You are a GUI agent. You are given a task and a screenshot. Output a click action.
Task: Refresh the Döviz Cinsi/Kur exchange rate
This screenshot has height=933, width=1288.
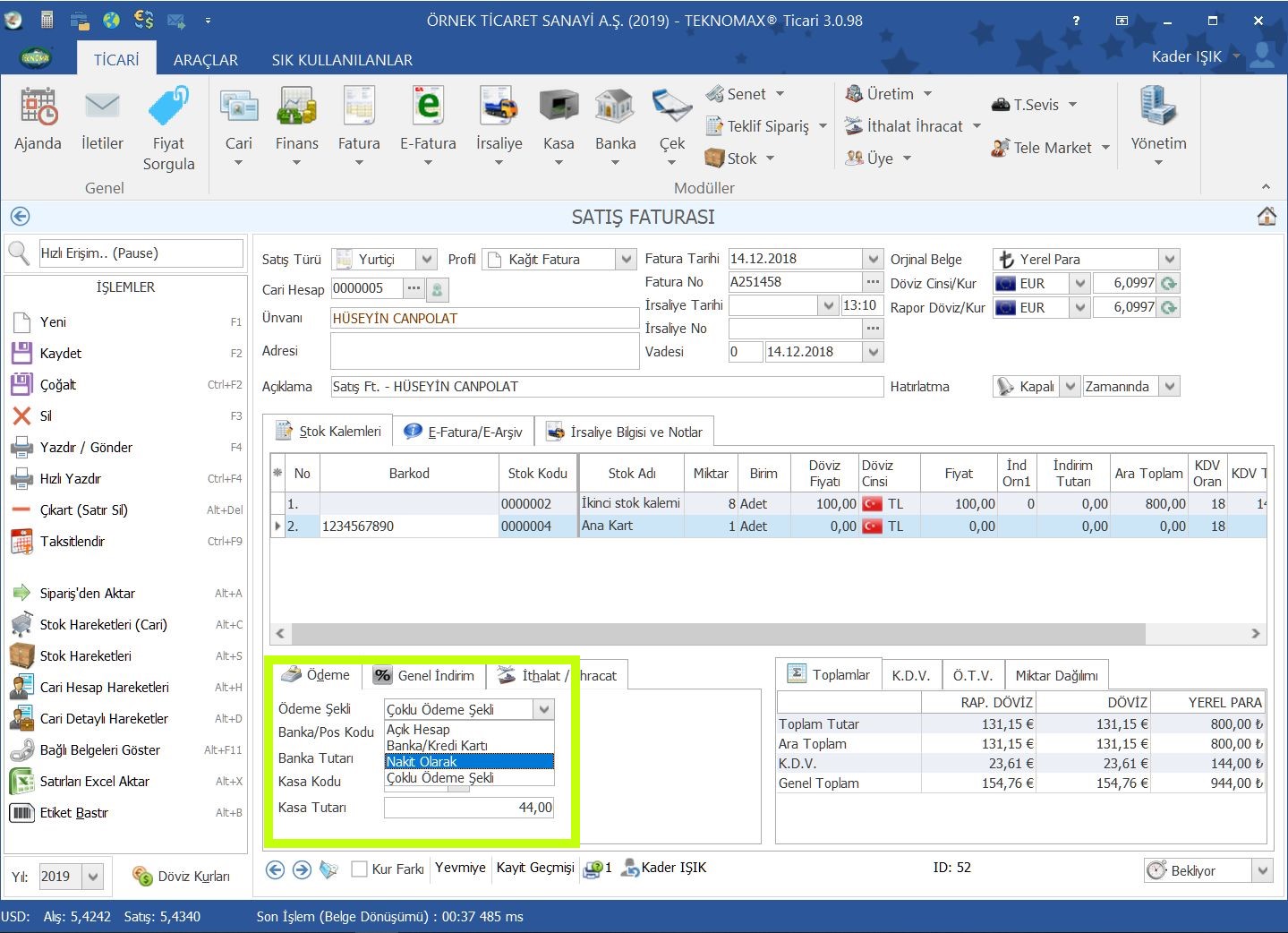click(1169, 284)
